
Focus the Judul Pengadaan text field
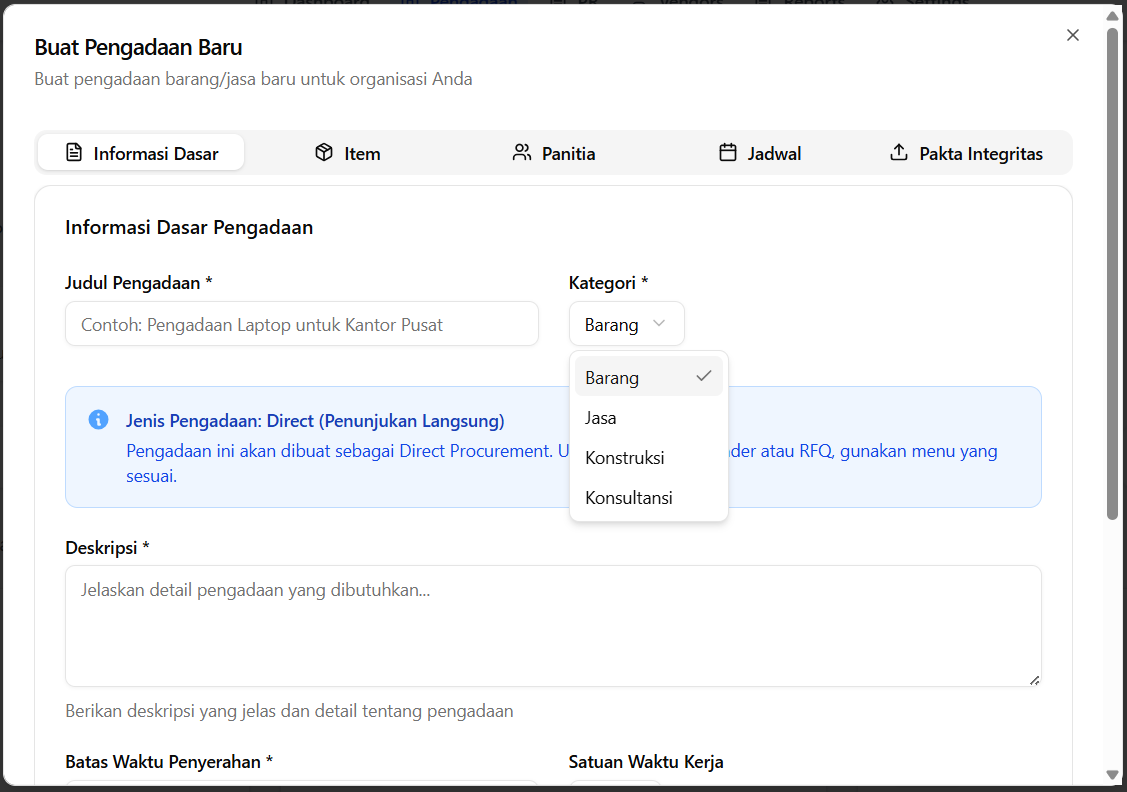coord(301,324)
